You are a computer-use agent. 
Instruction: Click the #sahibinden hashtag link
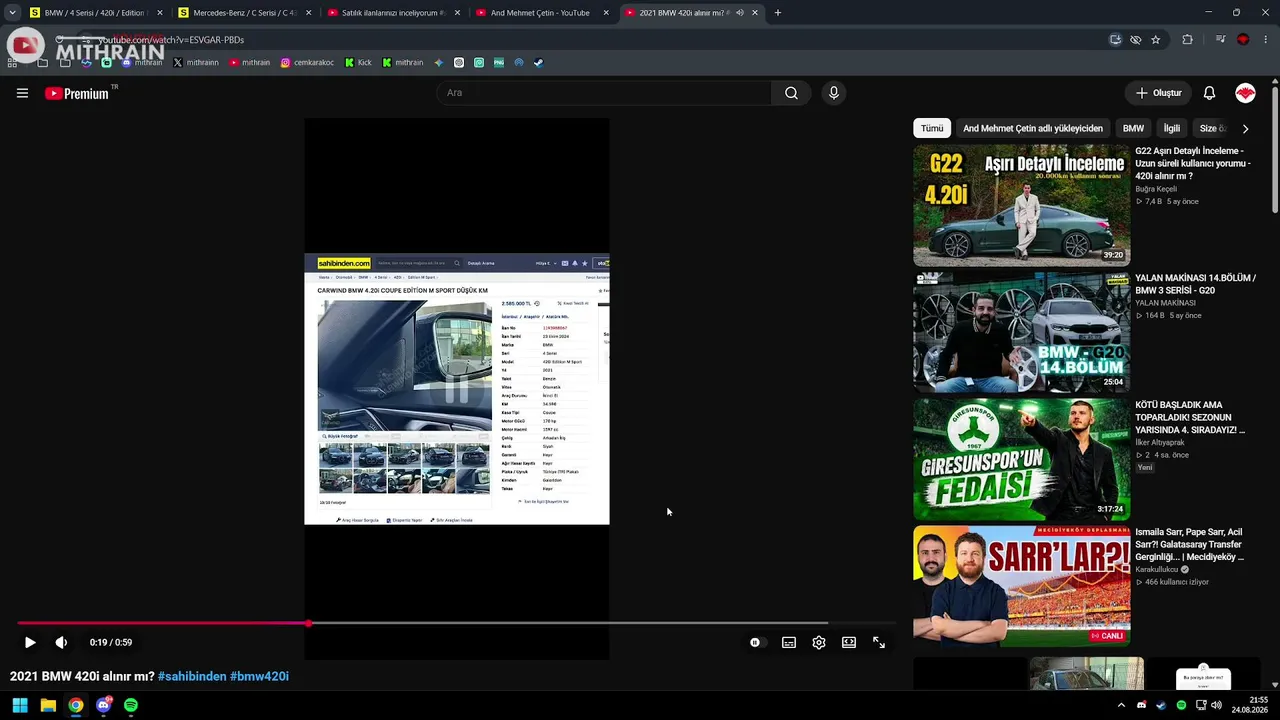[x=192, y=676]
